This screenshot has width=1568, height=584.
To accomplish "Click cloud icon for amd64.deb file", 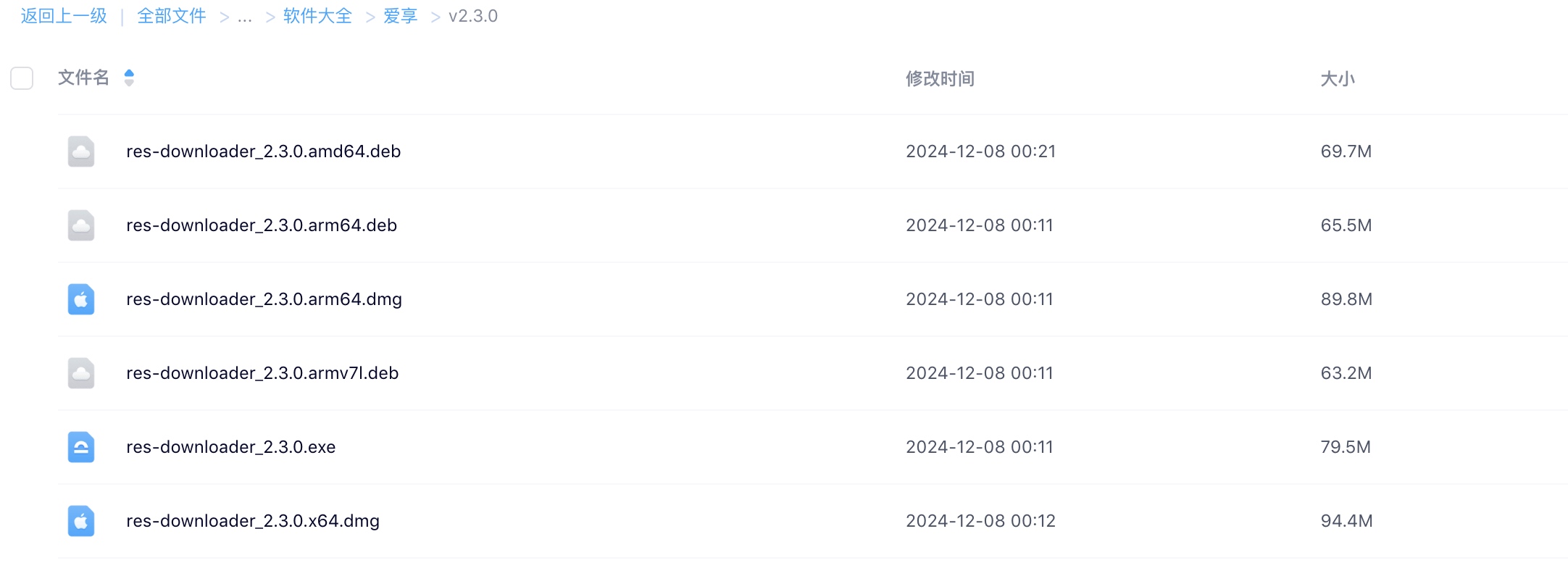I will click(x=81, y=151).
